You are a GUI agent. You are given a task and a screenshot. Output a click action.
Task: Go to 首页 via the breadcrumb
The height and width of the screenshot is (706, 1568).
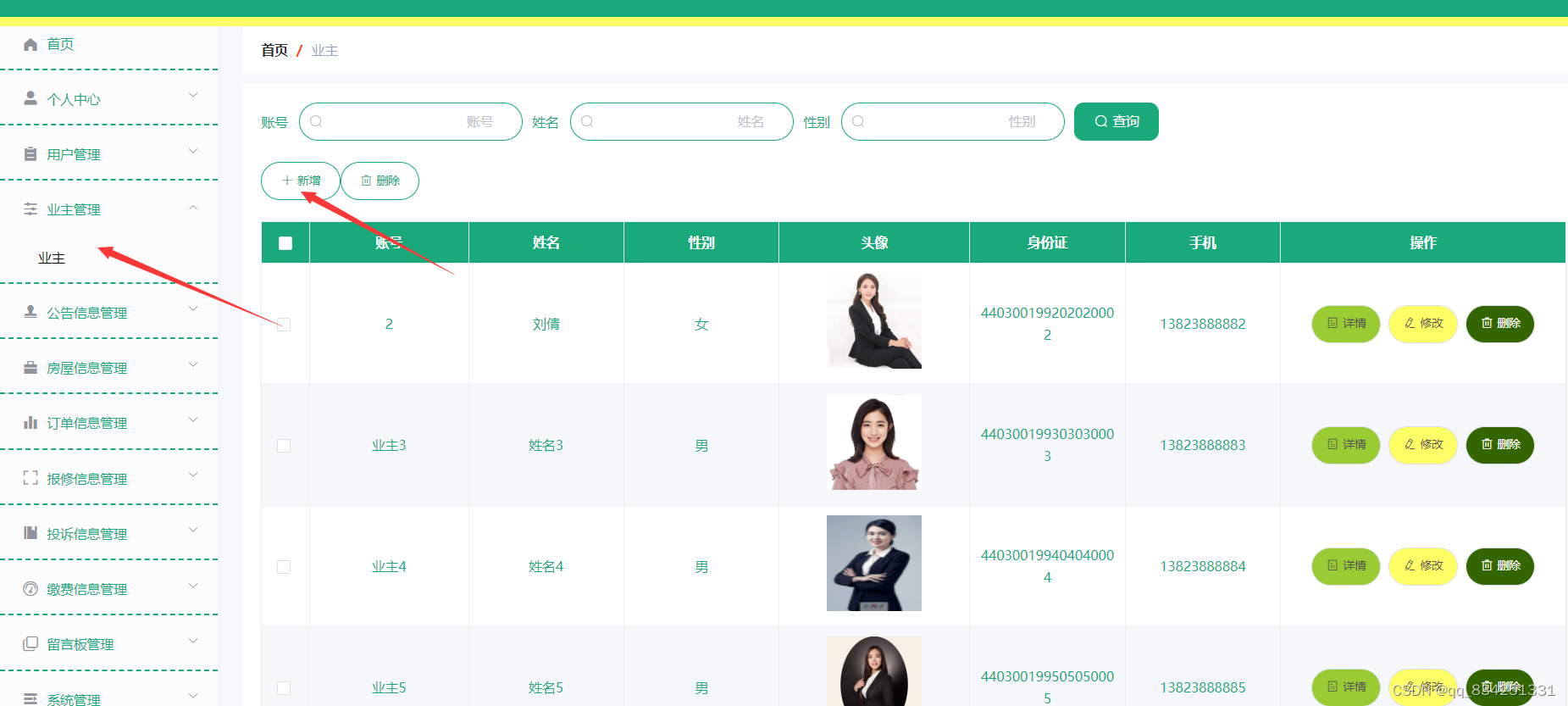coord(274,50)
